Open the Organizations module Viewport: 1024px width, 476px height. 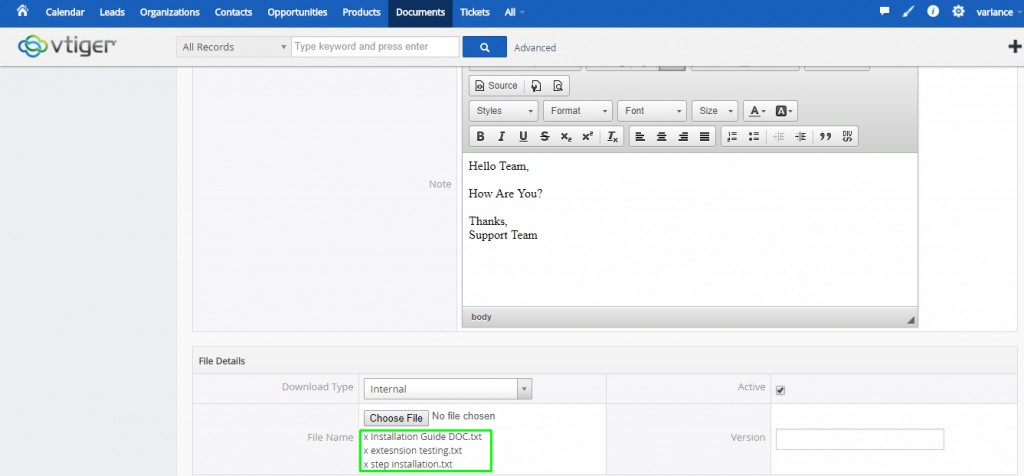click(170, 12)
